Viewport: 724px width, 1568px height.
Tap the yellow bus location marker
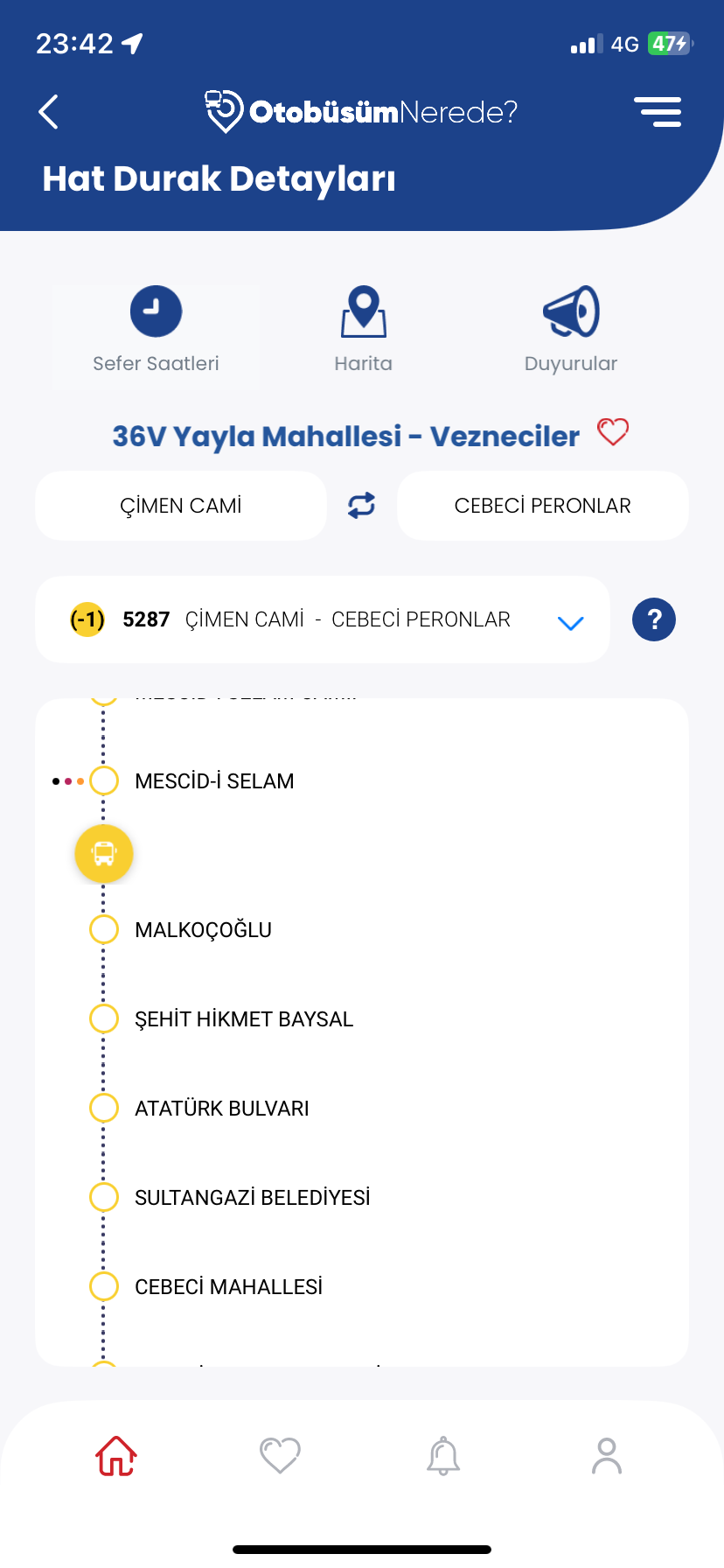[104, 853]
